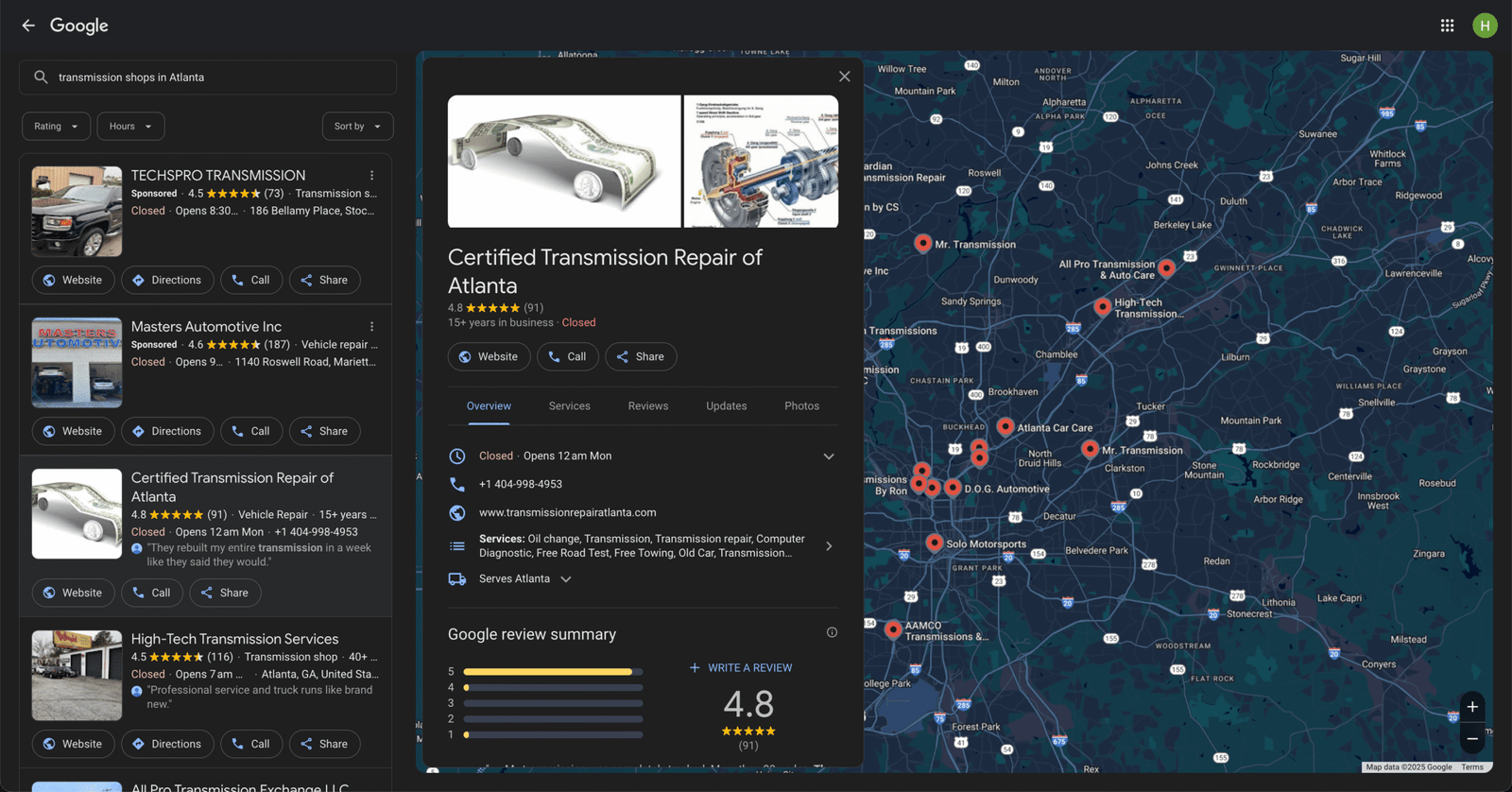Open the map Terms link

pos(1472,767)
